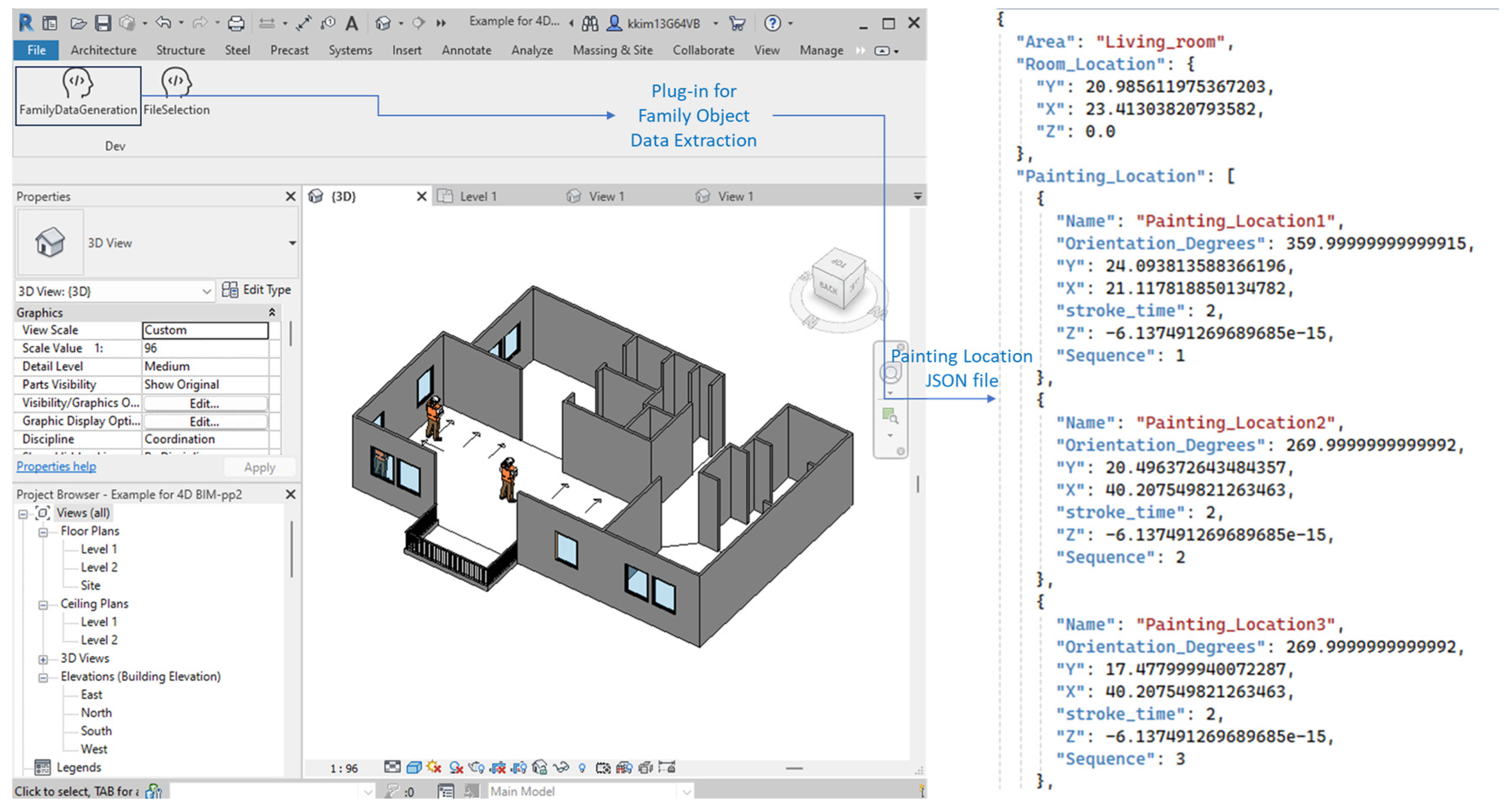Expand the 3D Views tree node
1512x812 pixels.
click(x=43, y=659)
